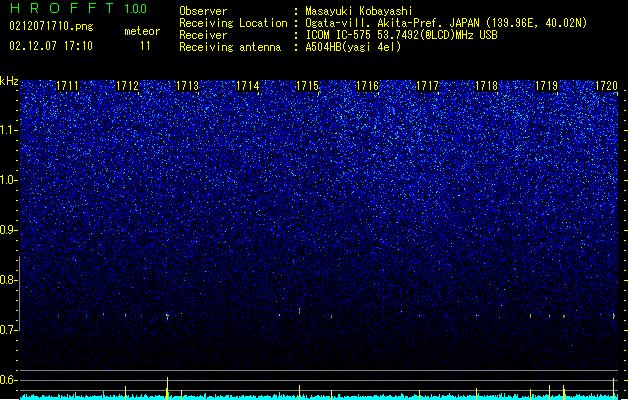Click the 0.6 frequency axis label
This screenshot has width=629, height=400.
(9, 380)
